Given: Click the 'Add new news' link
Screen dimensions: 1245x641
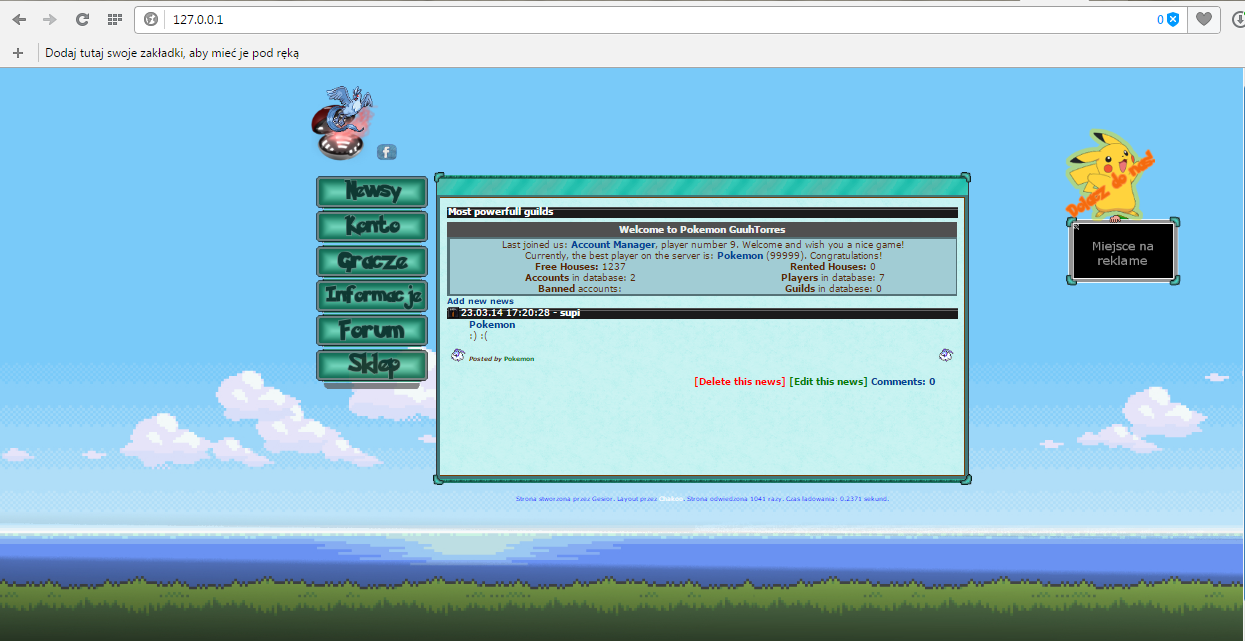Looking at the screenshot, I should pyautogui.click(x=480, y=301).
